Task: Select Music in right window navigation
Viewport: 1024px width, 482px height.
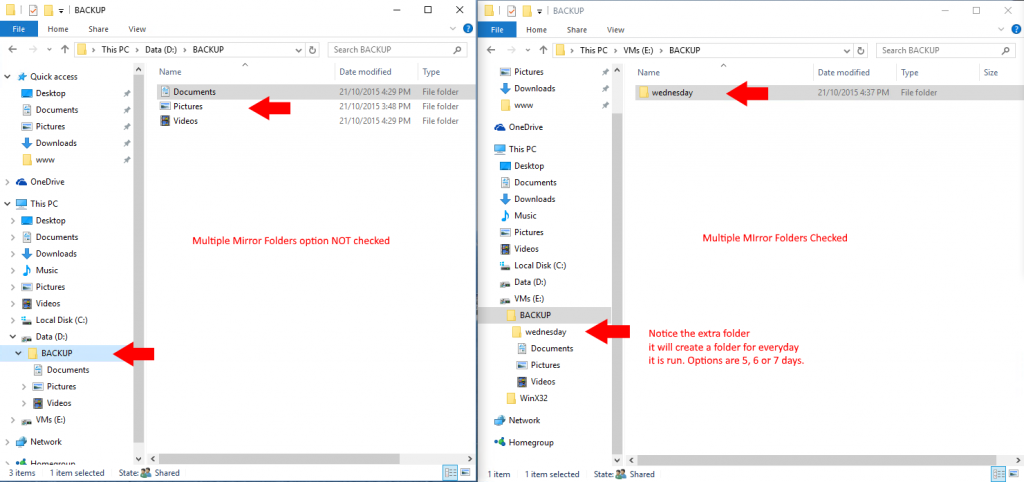Action: 525,216
